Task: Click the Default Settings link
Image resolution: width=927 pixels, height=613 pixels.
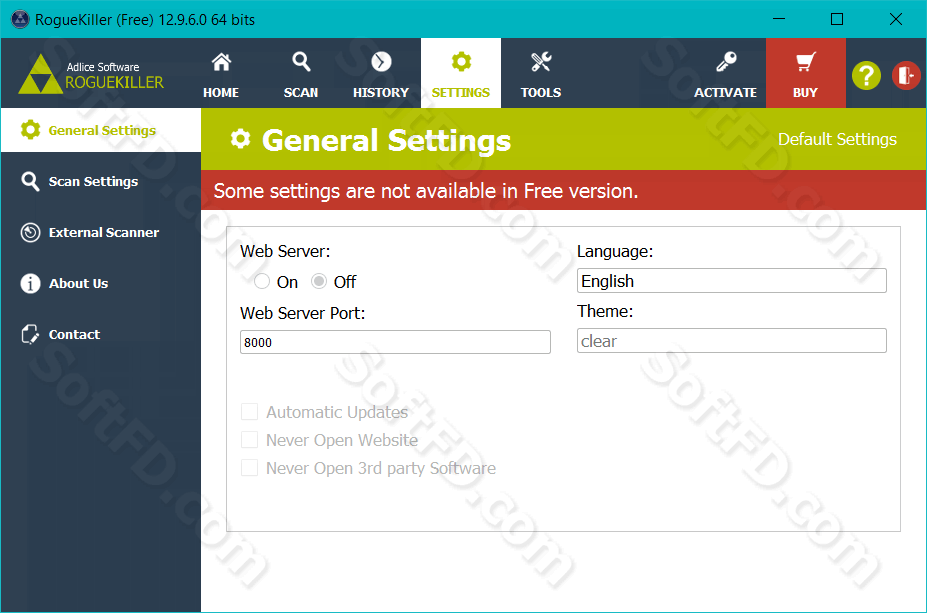Action: pyautogui.click(x=837, y=140)
